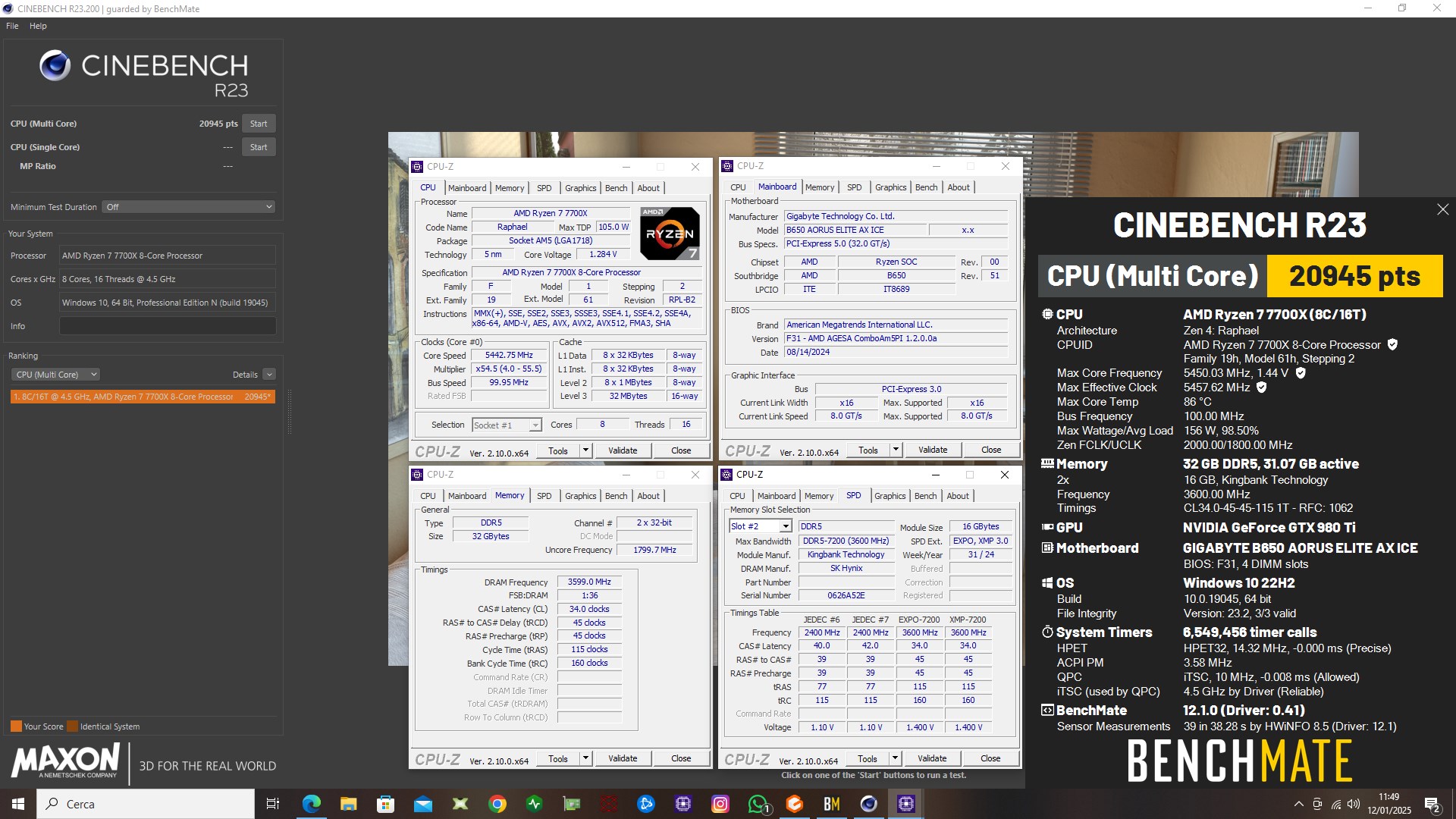Click the B650 AORUS ELITE AX ICE model field
1456x819 pixels.
854,230
